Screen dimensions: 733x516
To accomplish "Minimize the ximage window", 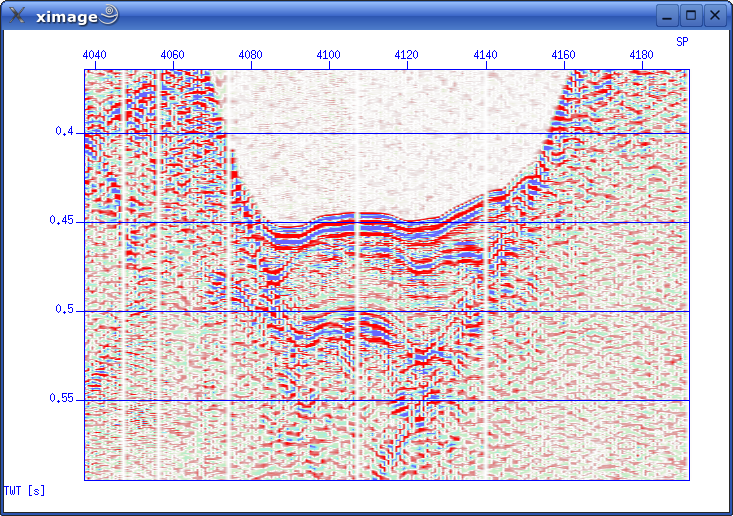I will coord(668,15).
